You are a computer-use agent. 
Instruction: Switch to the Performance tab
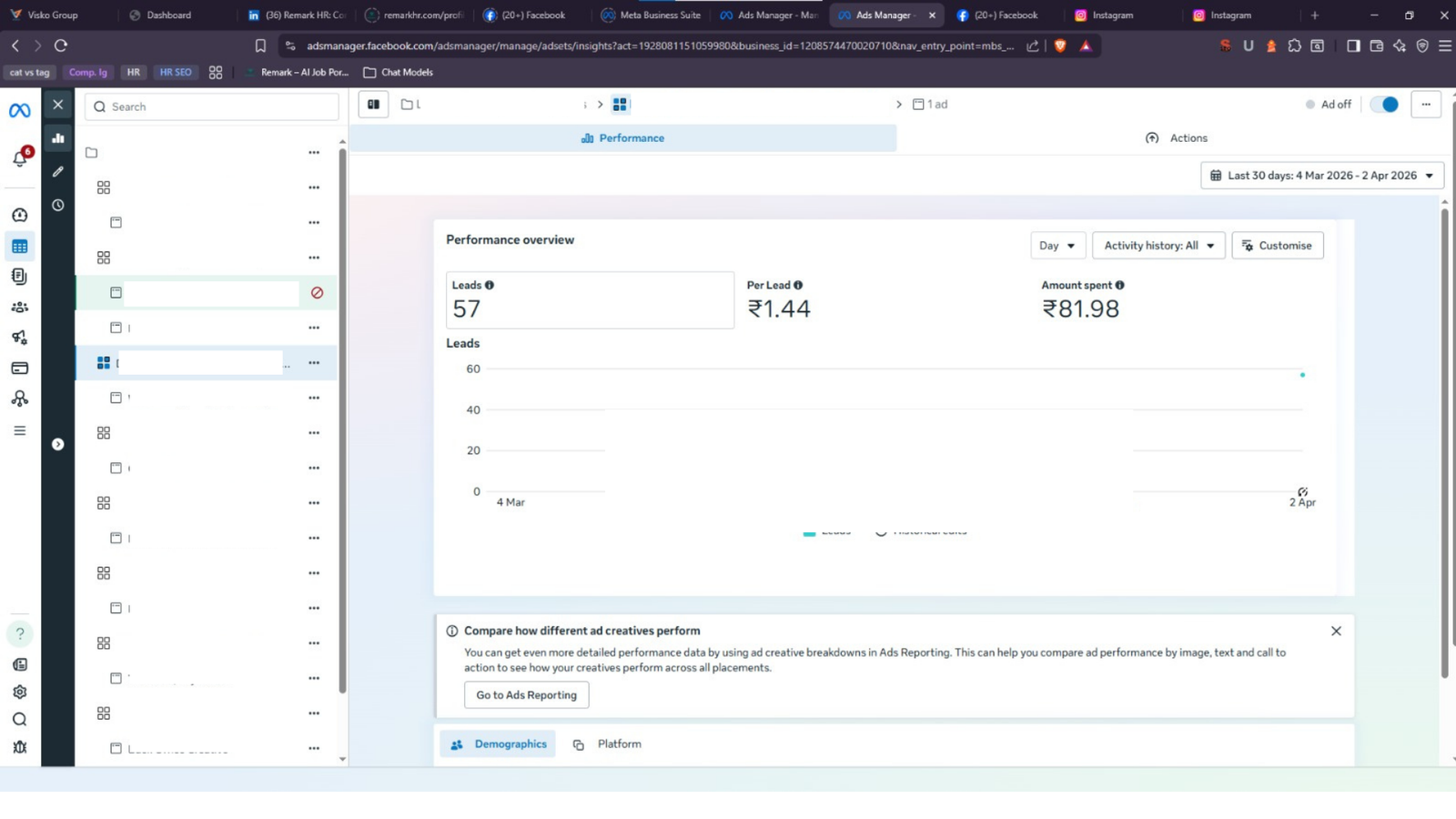(623, 138)
